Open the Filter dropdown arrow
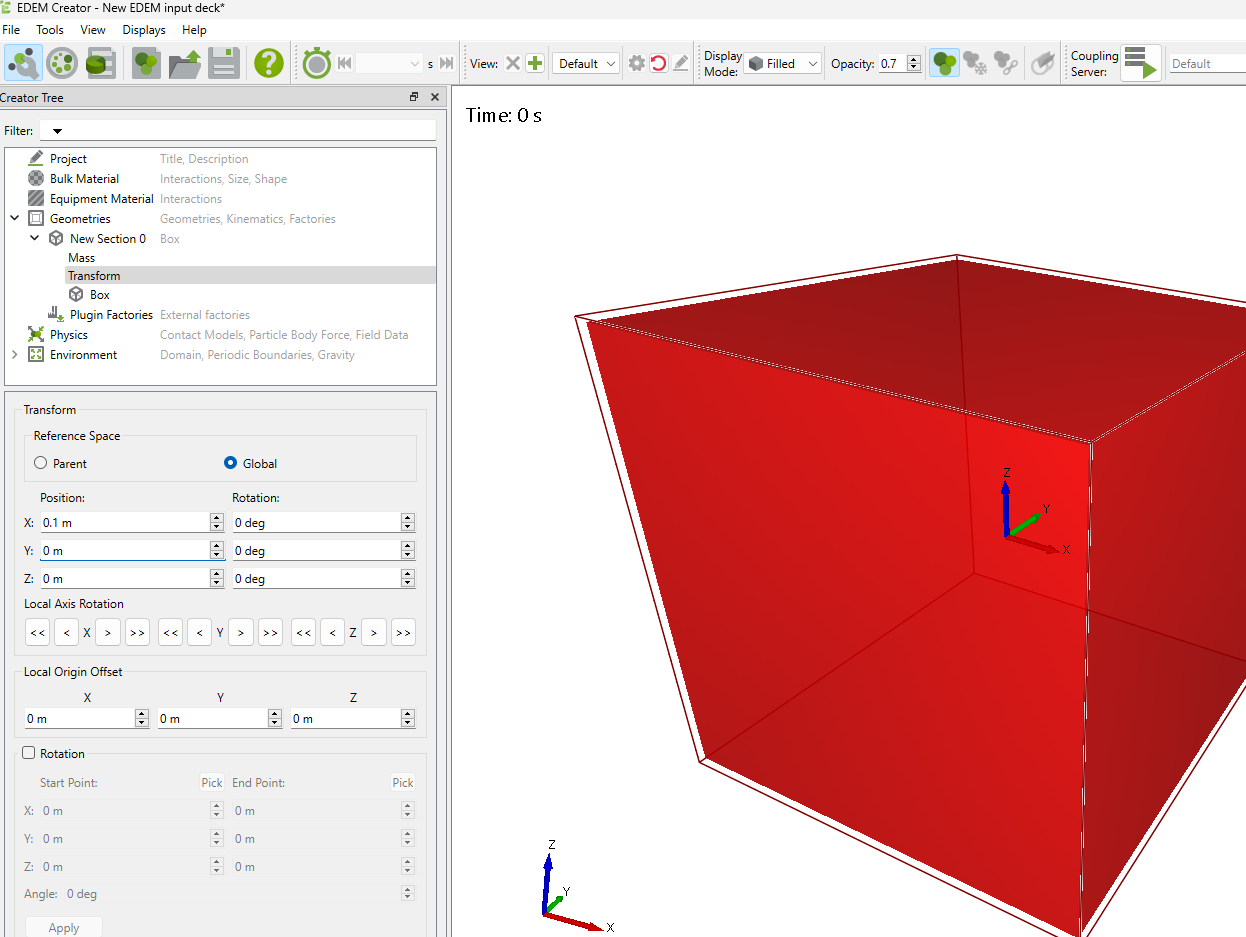This screenshot has width=1246, height=937. [57, 131]
